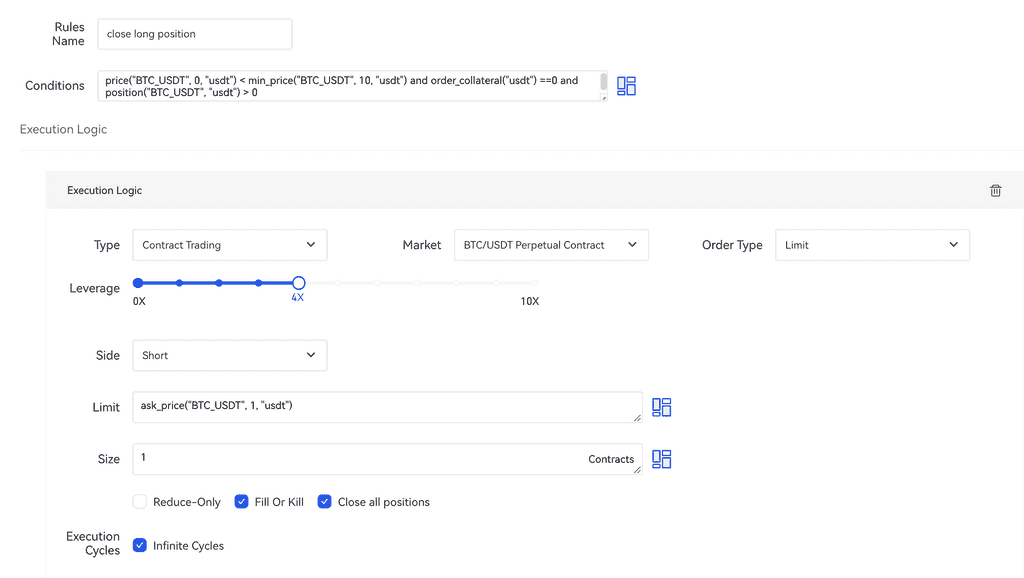Image resolution: width=1024 pixels, height=578 pixels.
Task: Uncheck the Fill Or Kill option
Action: click(241, 502)
